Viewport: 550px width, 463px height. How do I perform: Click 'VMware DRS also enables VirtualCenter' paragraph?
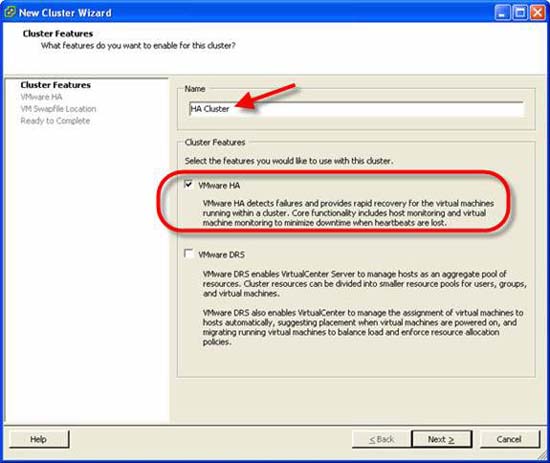point(363,327)
